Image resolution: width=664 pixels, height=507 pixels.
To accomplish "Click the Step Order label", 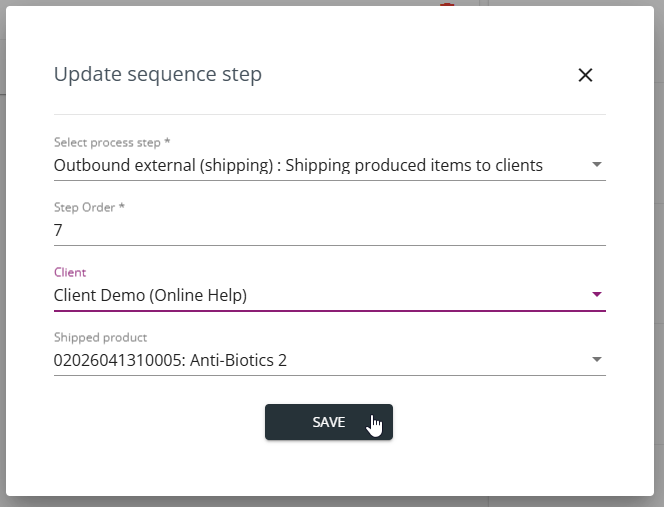I will click(89, 207).
